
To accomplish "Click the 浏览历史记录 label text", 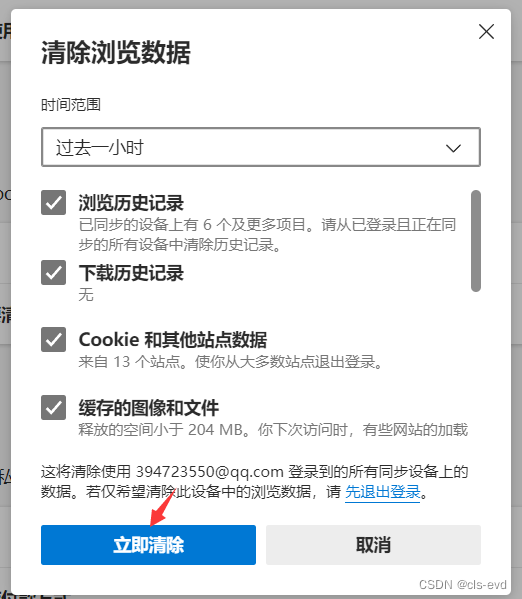I will click(131, 203).
